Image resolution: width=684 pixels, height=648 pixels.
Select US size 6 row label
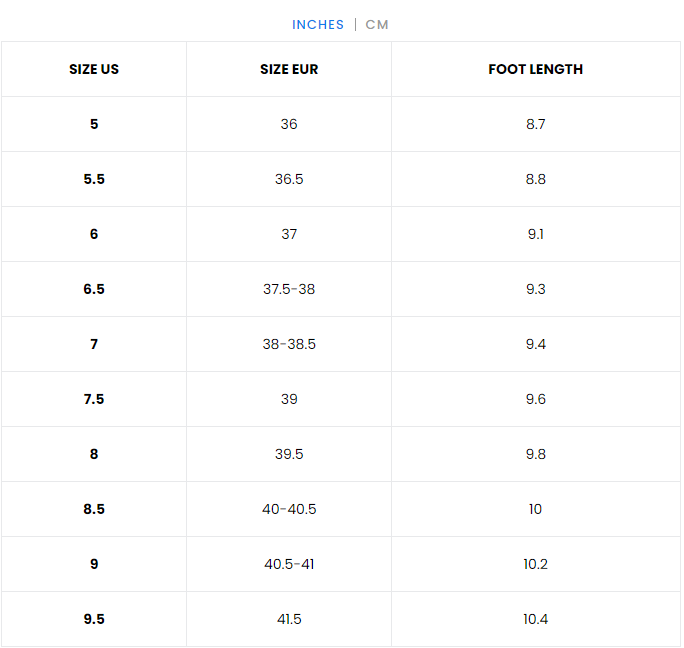94,234
